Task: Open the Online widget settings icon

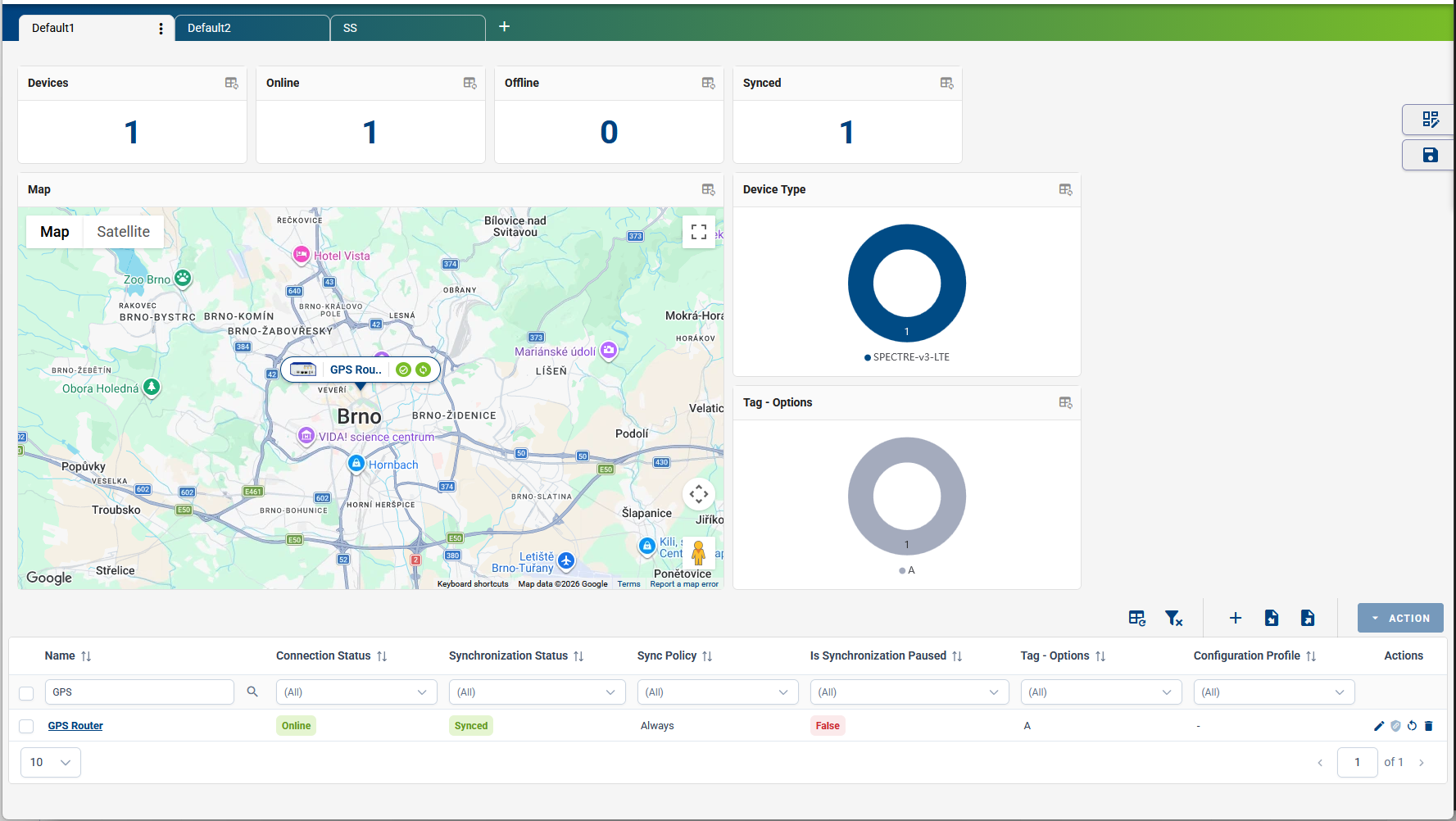Action: (470, 83)
